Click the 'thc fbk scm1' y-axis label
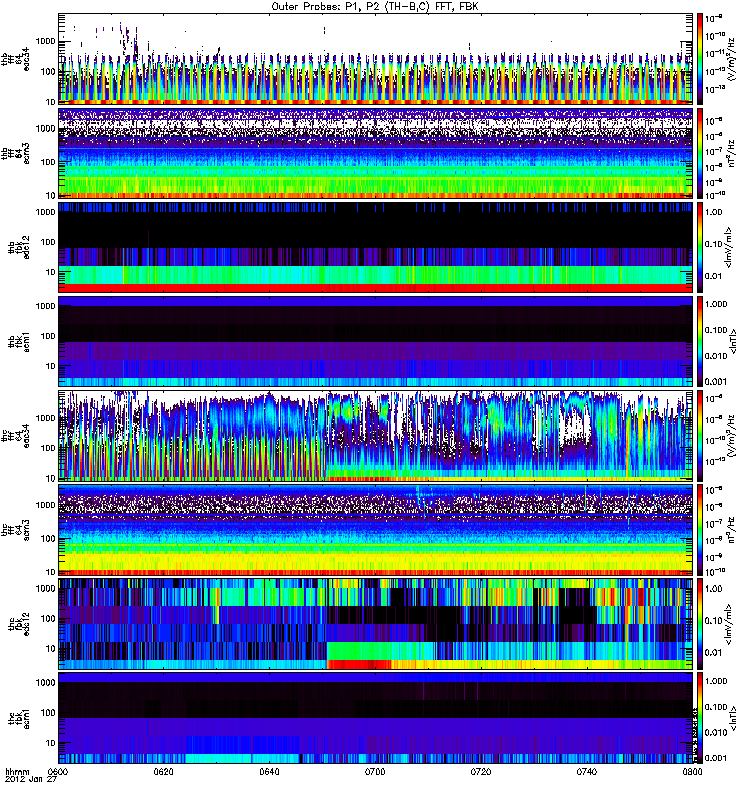 pos(19,718)
